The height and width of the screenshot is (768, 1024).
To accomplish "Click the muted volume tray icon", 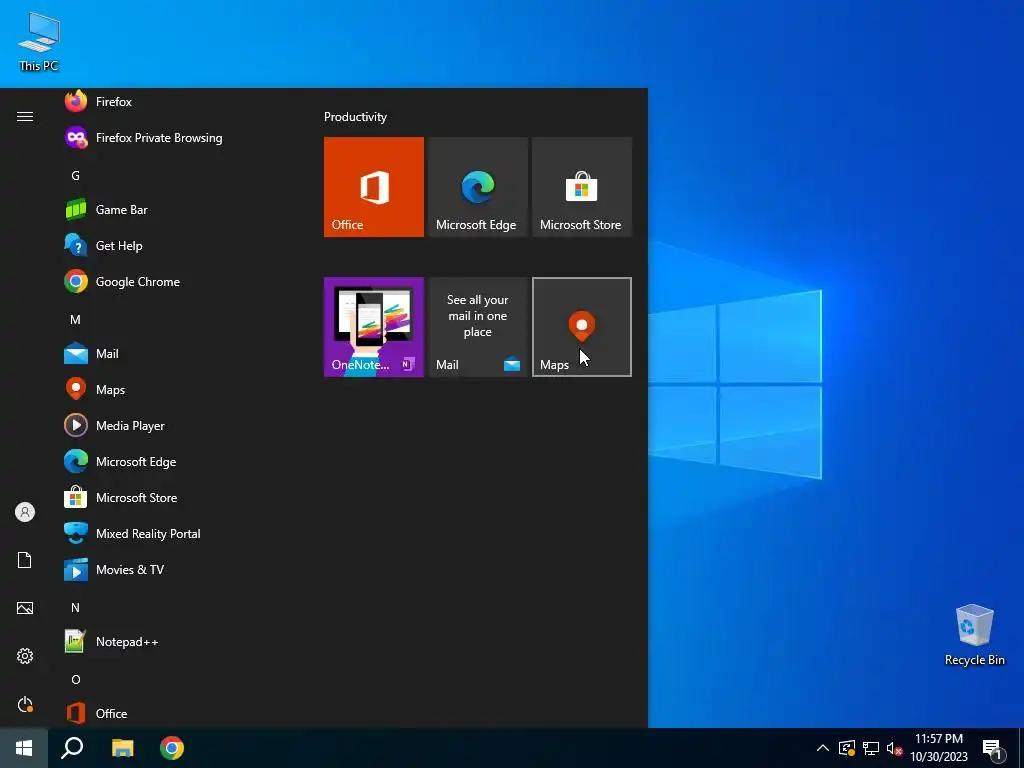I will click(x=895, y=748).
